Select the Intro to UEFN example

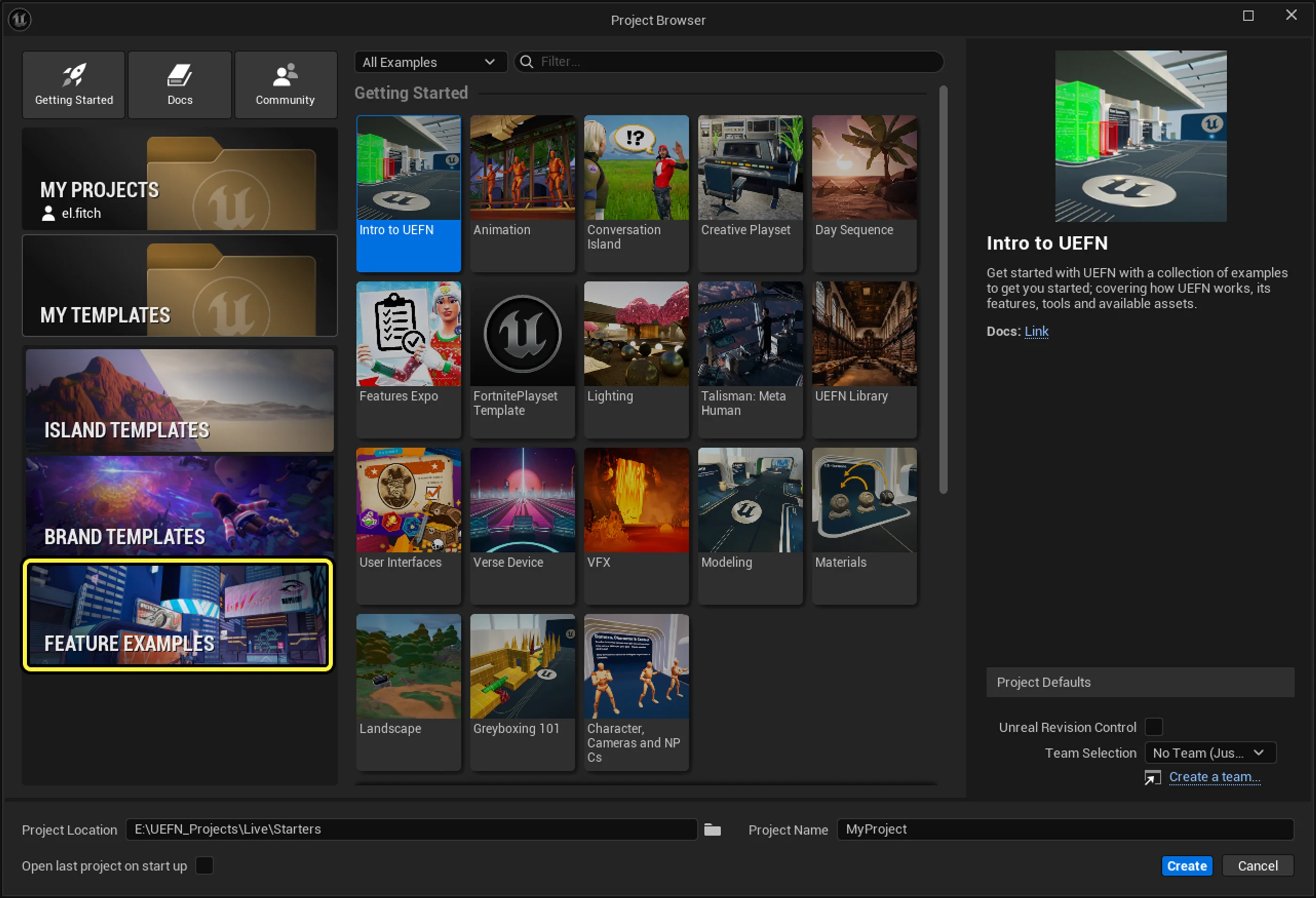[x=408, y=194]
